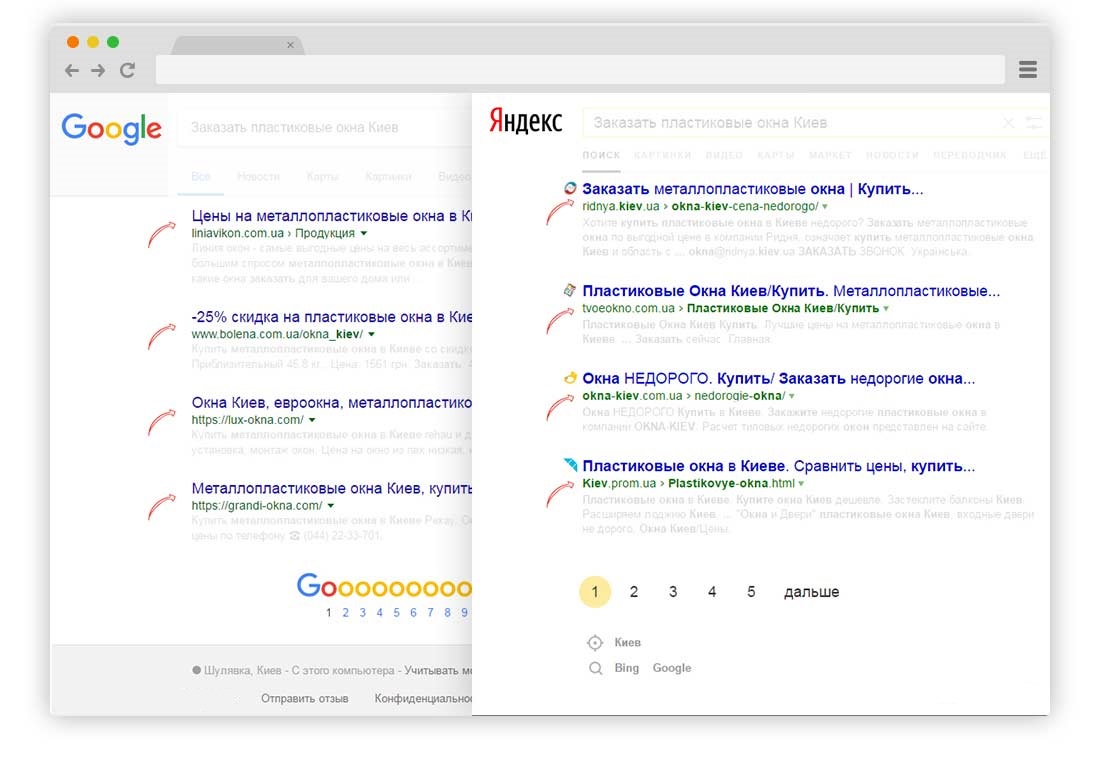The width and height of the screenshot is (1100, 775).
Task: Switch to Google Карты tab
Action: [x=322, y=177]
